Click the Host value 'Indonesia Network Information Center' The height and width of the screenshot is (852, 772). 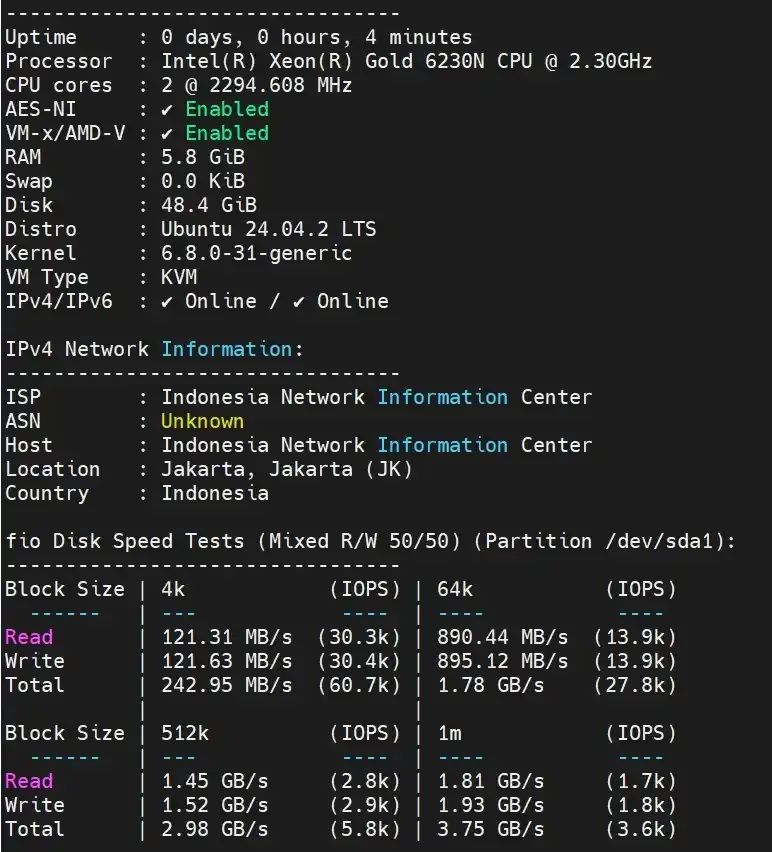(x=376, y=445)
